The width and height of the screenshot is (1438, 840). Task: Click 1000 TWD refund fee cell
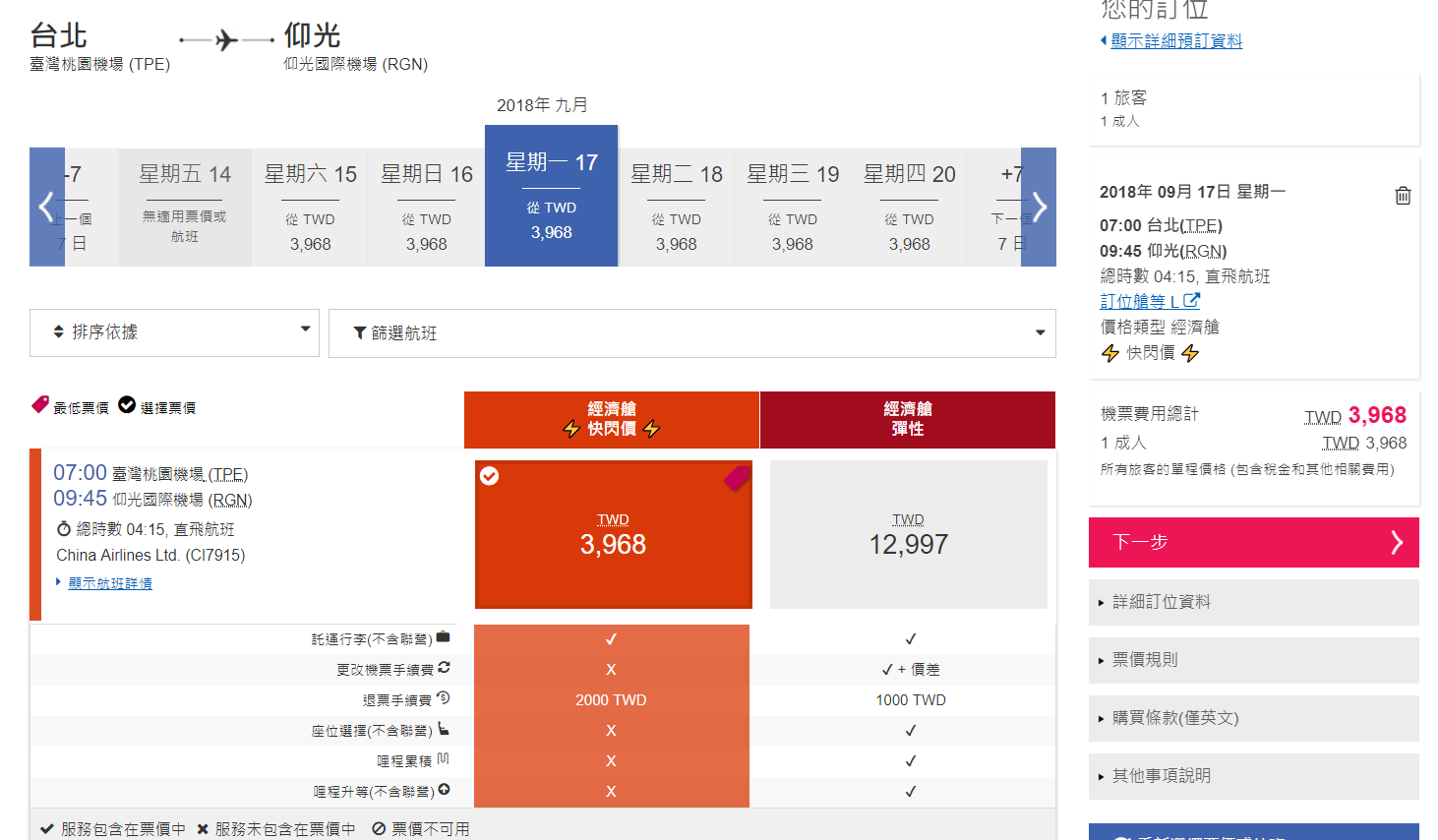coord(911,699)
